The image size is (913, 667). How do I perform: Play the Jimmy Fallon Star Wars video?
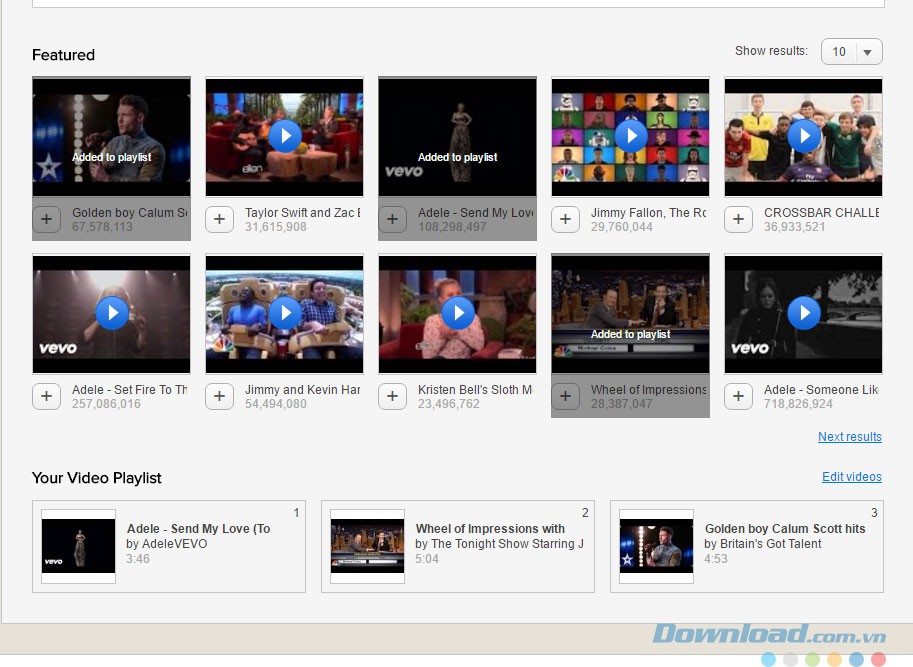pos(631,136)
